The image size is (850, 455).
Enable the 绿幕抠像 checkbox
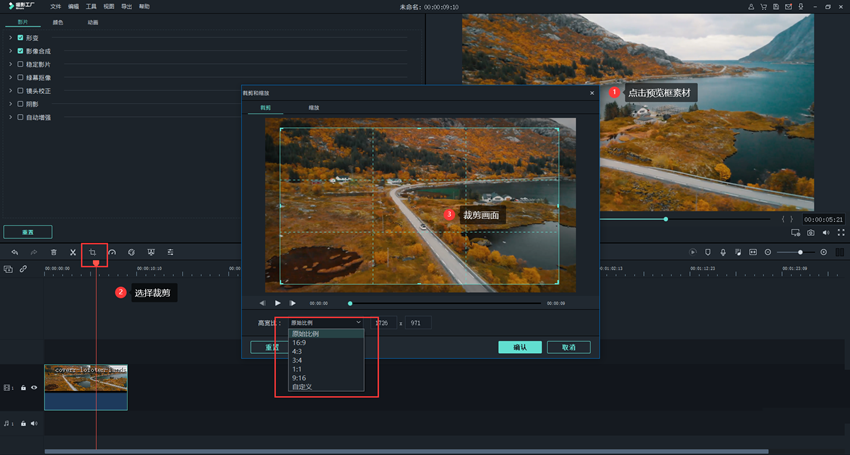coord(20,78)
